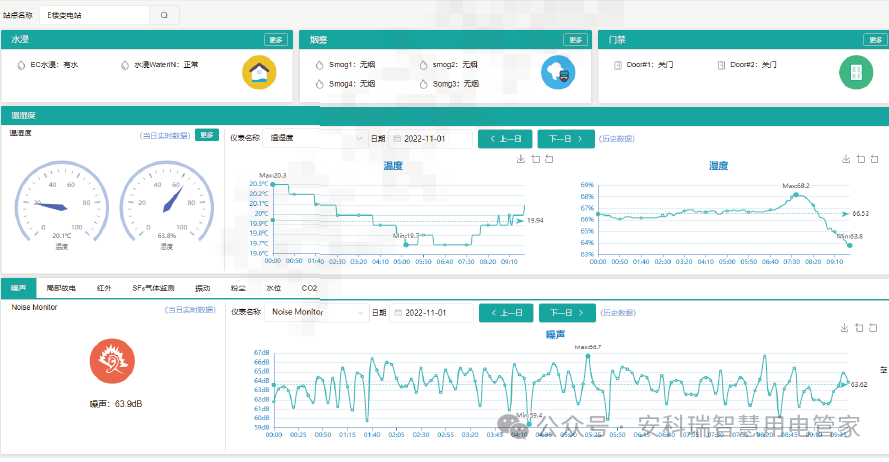Viewport: 889px width, 462px height.
Task: Select the 噪声 tab
Action: pyautogui.click(x=19, y=288)
